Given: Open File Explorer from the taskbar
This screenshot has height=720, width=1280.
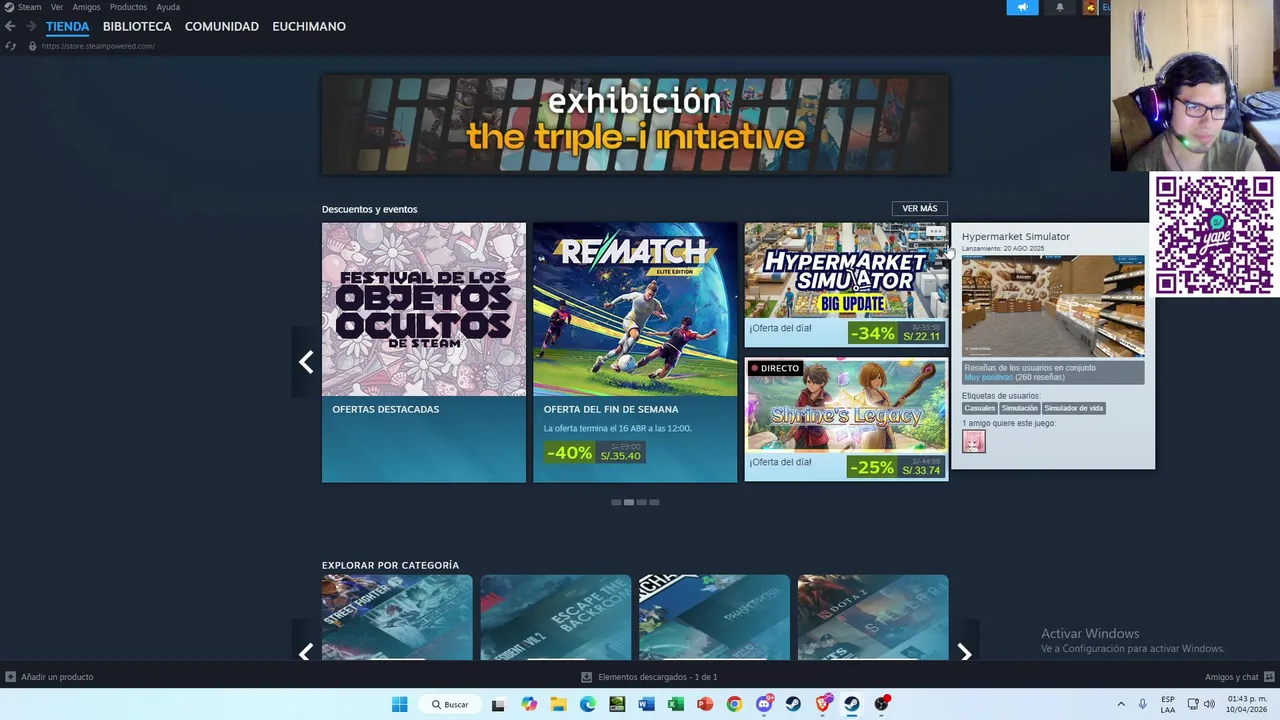Looking at the screenshot, I should (558, 704).
